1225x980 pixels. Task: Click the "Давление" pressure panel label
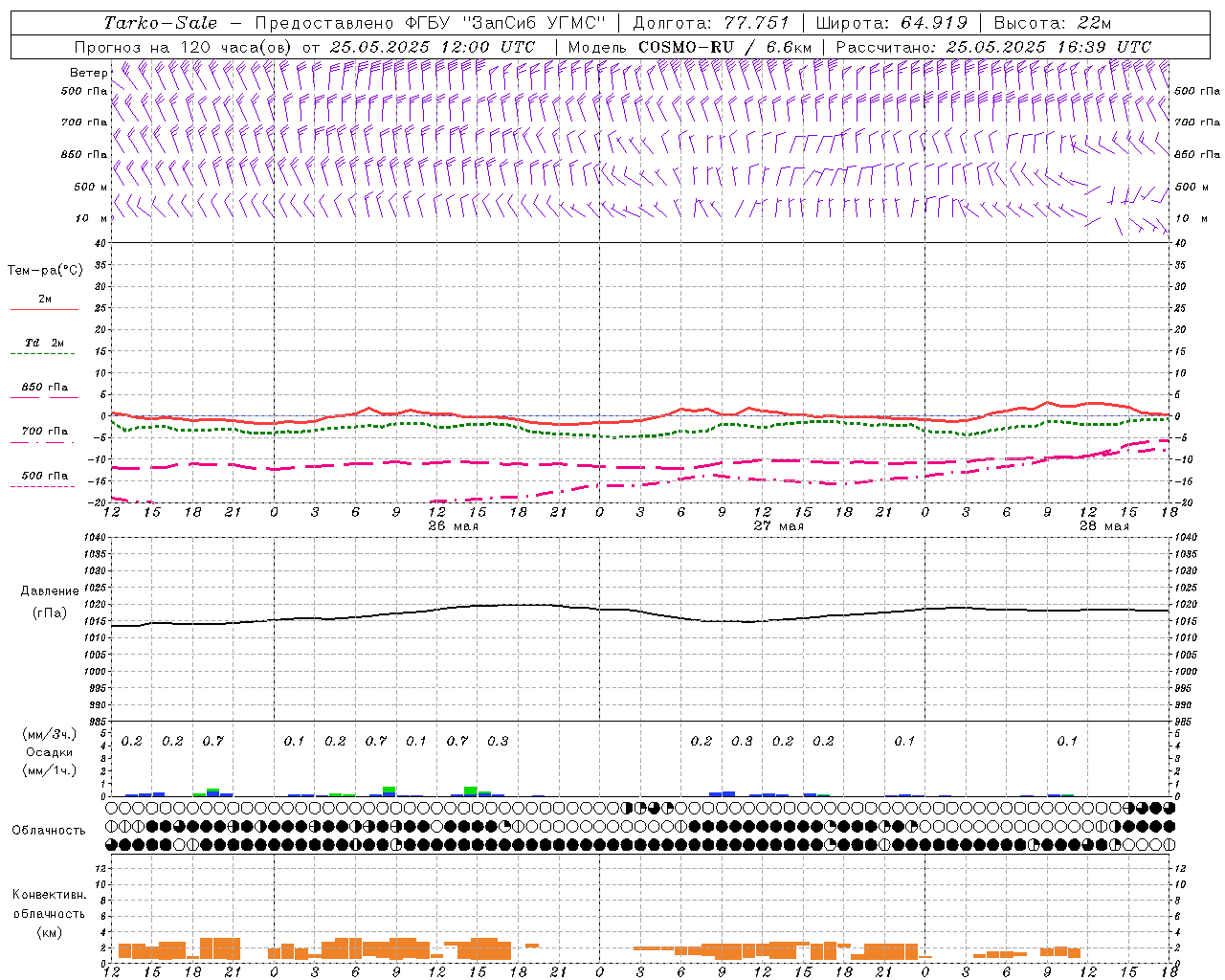50,591
